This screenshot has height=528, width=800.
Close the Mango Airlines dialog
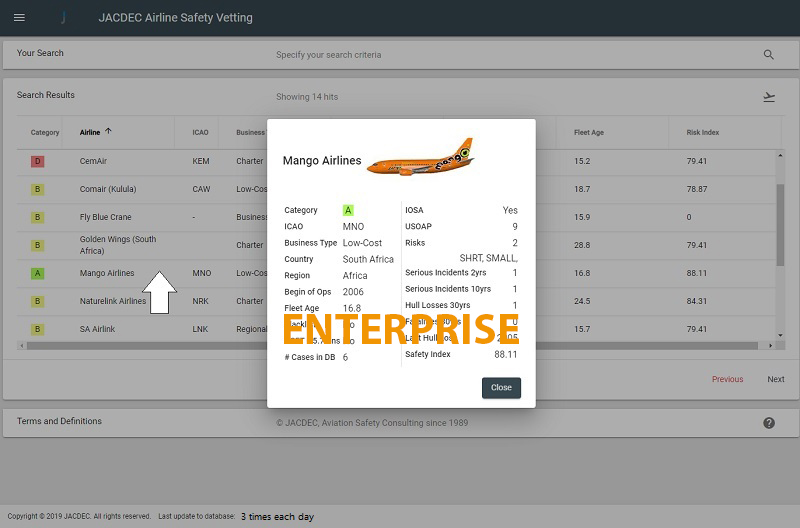pos(501,388)
